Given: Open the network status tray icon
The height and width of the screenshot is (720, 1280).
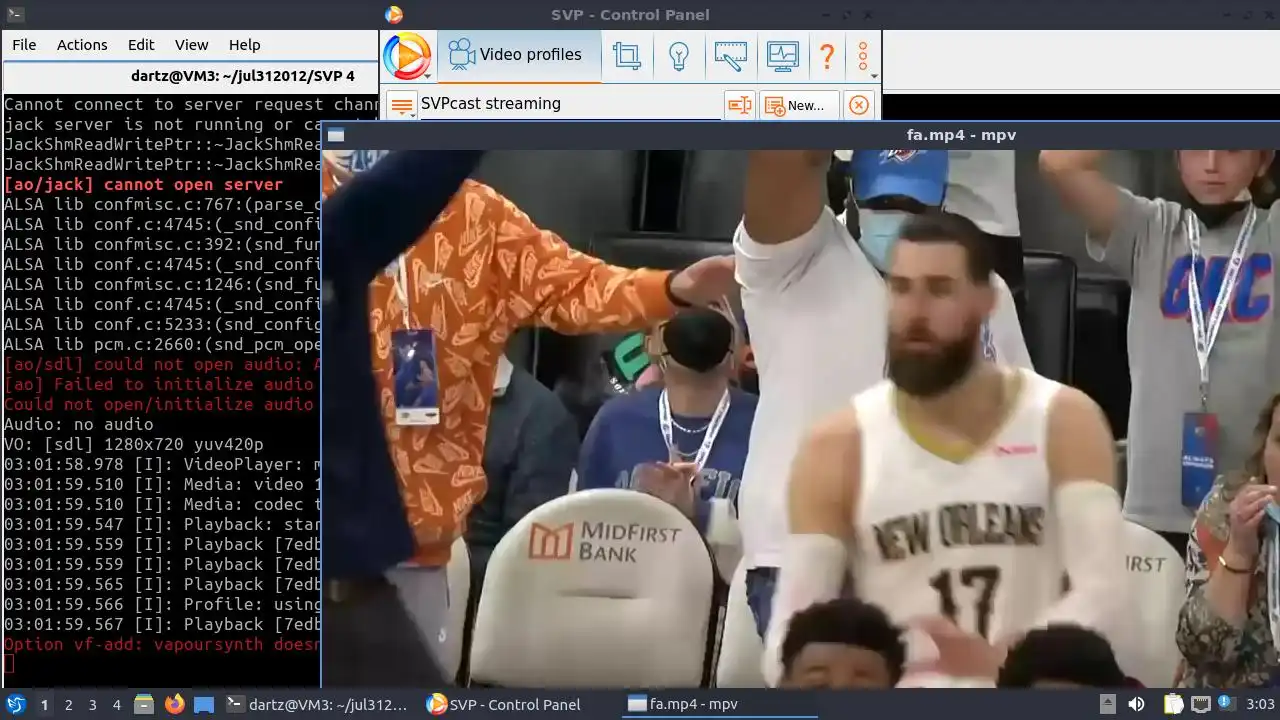Looking at the screenshot, I should click(1200, 705).
